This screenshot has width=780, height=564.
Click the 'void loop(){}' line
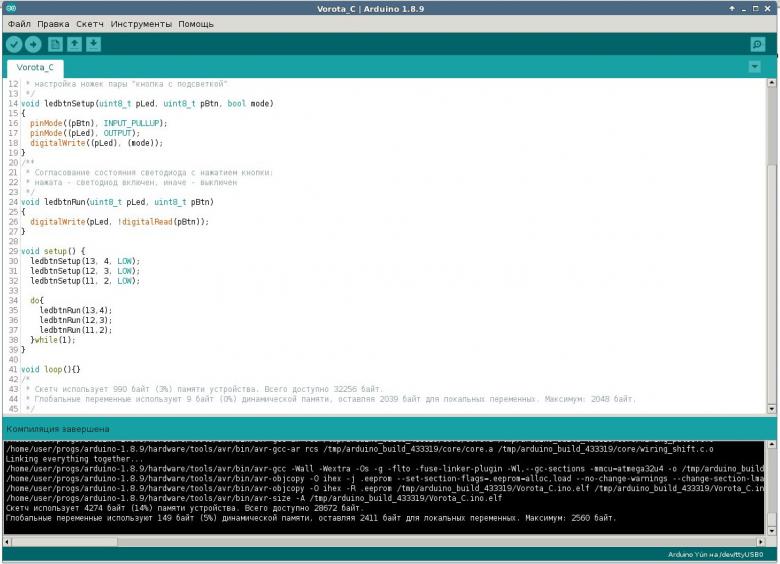click(50, 369)
